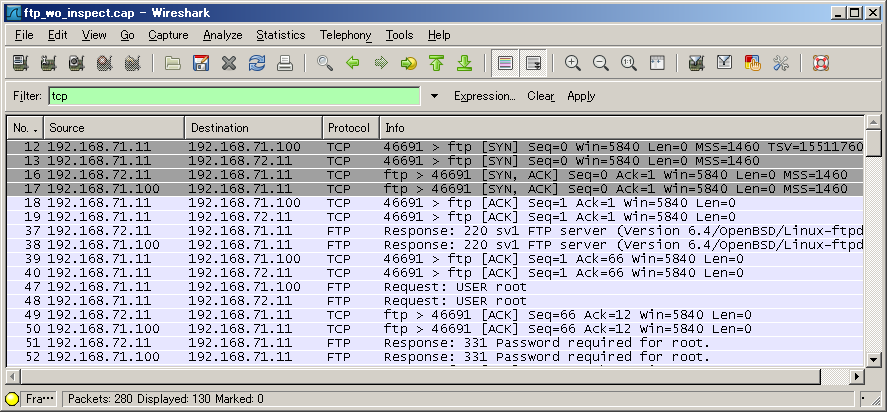Save capture file floppy icon
Screen dimensions: 887x412
pos(201,63)
